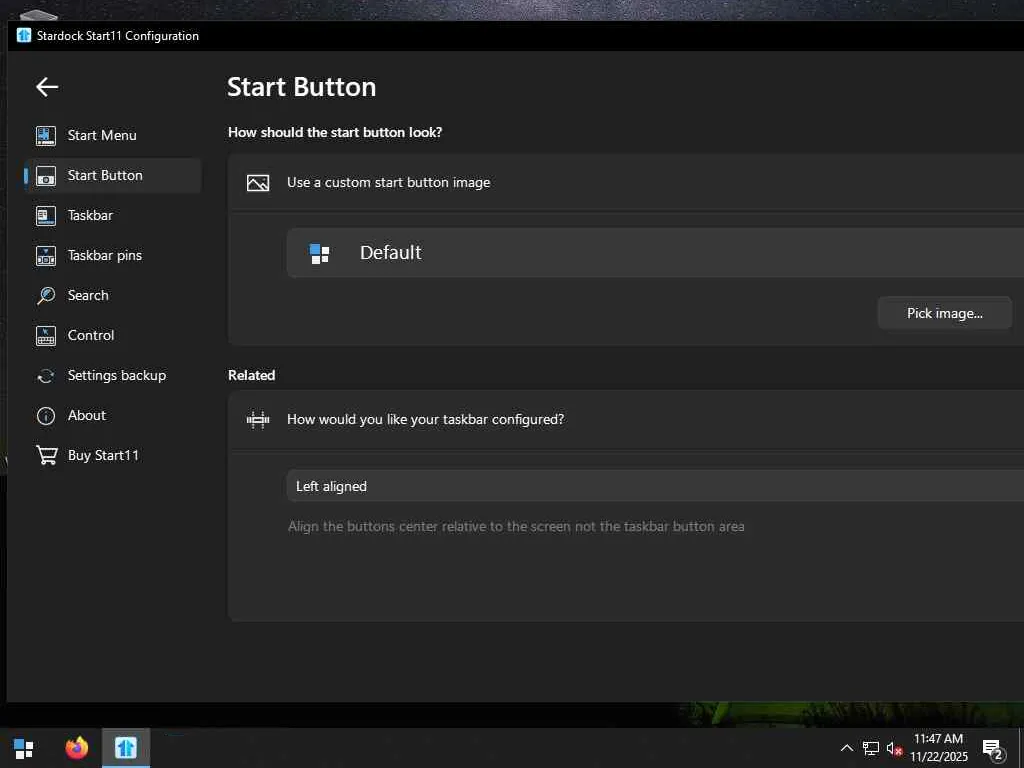Click the Pick image... button
The image size is (1024, 768).
click(944, 313)
